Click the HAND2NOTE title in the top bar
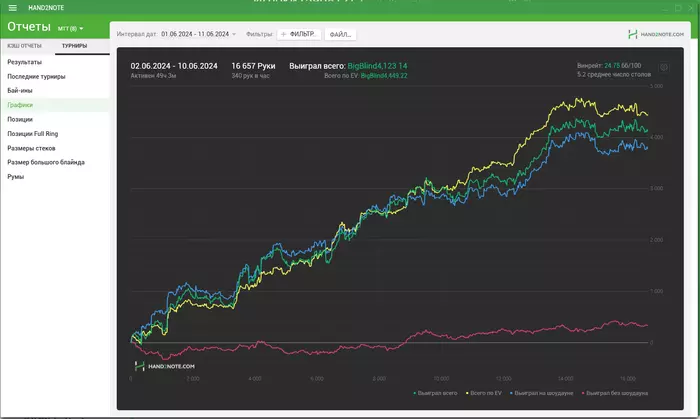700x419 pixels. point(46,8)
